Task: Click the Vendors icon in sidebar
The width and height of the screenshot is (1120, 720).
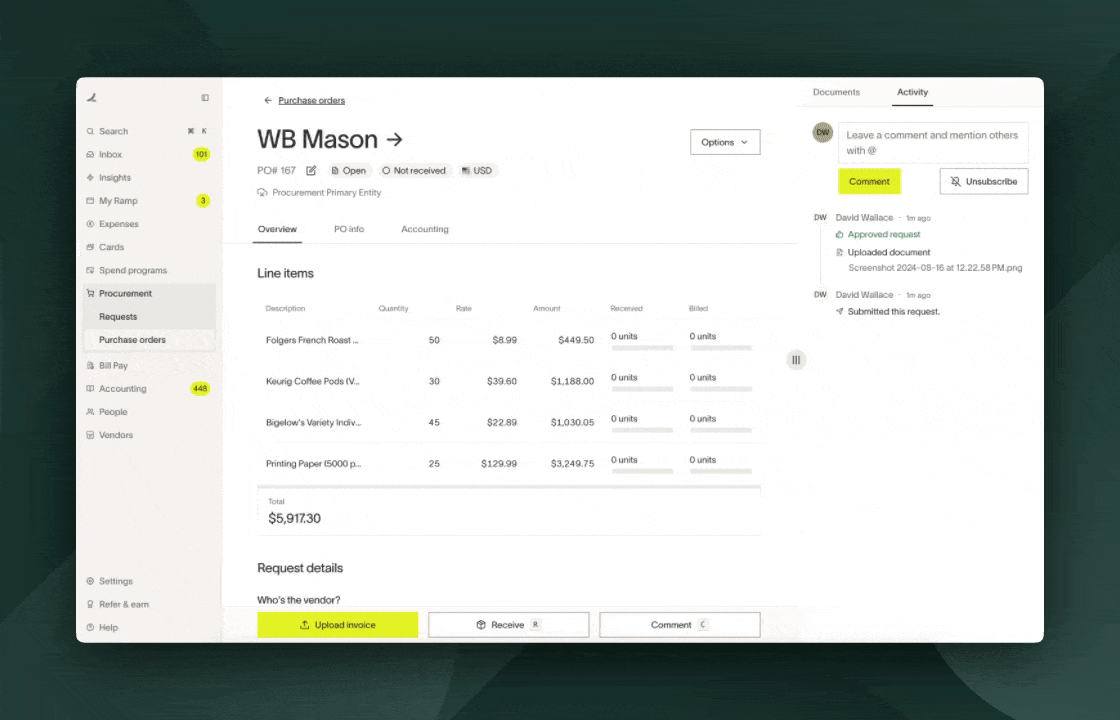Action: coord(90,435)
